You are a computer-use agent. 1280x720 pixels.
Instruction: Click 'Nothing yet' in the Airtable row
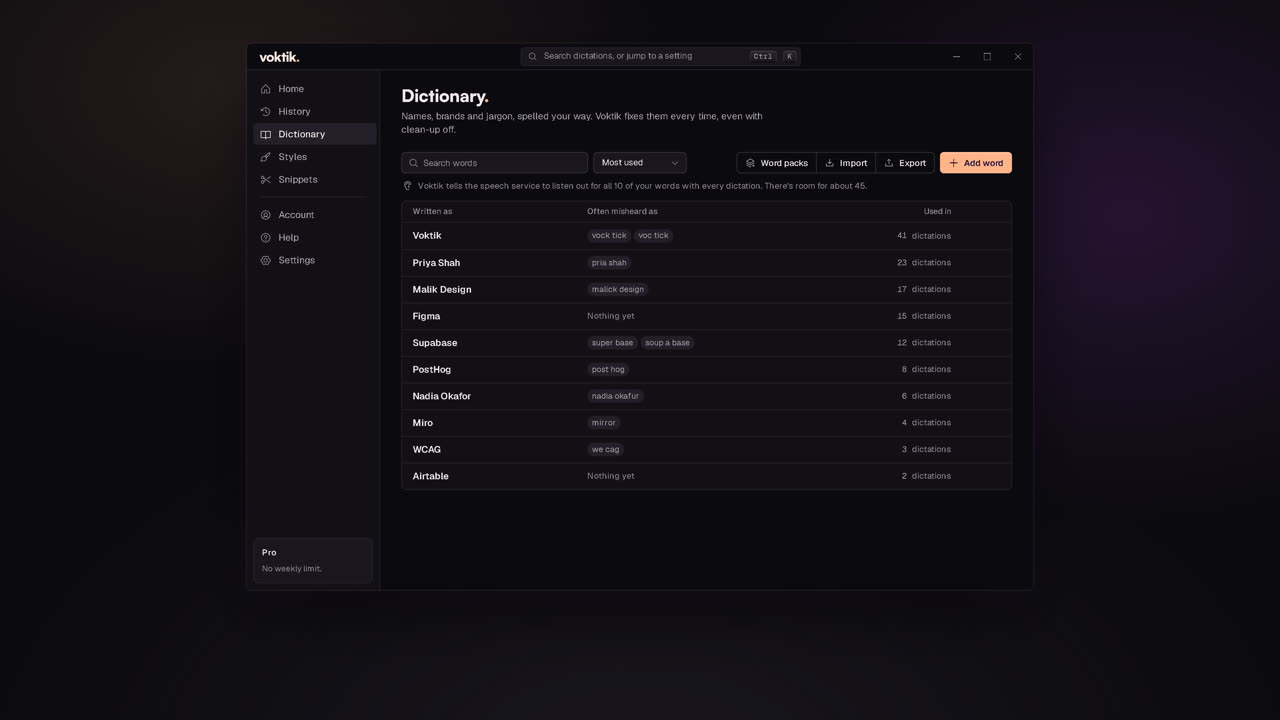click(x=611, y=476)
